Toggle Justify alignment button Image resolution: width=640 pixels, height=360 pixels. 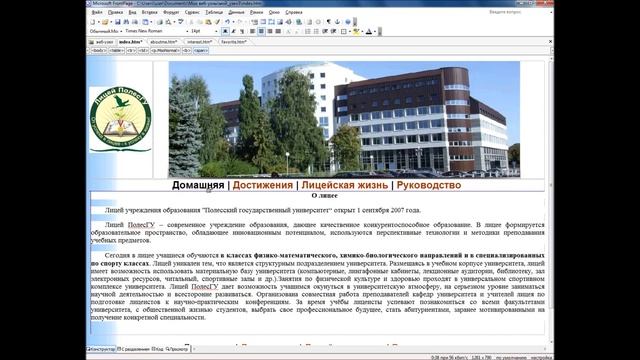[x=278, y=31]
